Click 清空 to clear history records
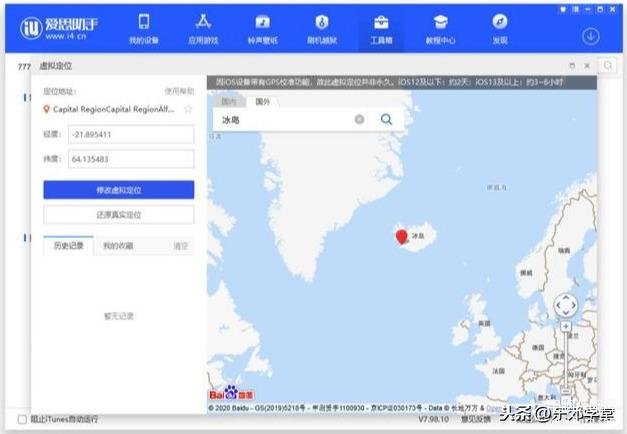Screen dimensions: 627x434 [x=180, y=245]
